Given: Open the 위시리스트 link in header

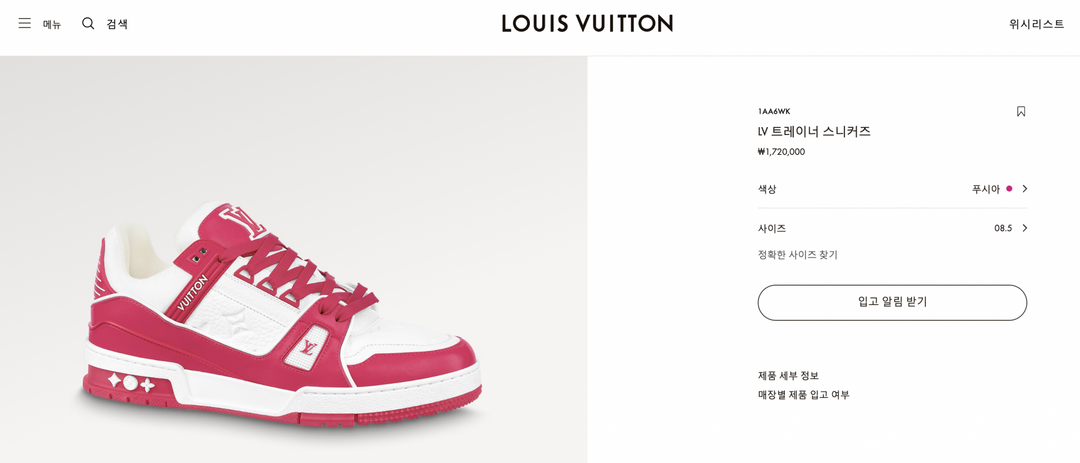Looking at the screenshot, I should tap(1037, 23).
